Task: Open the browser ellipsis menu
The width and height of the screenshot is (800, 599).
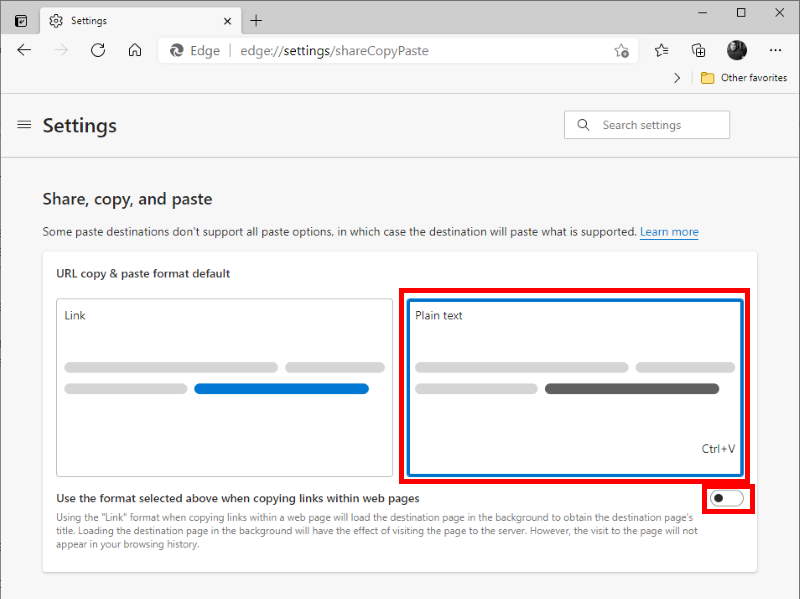Action: 775,50
